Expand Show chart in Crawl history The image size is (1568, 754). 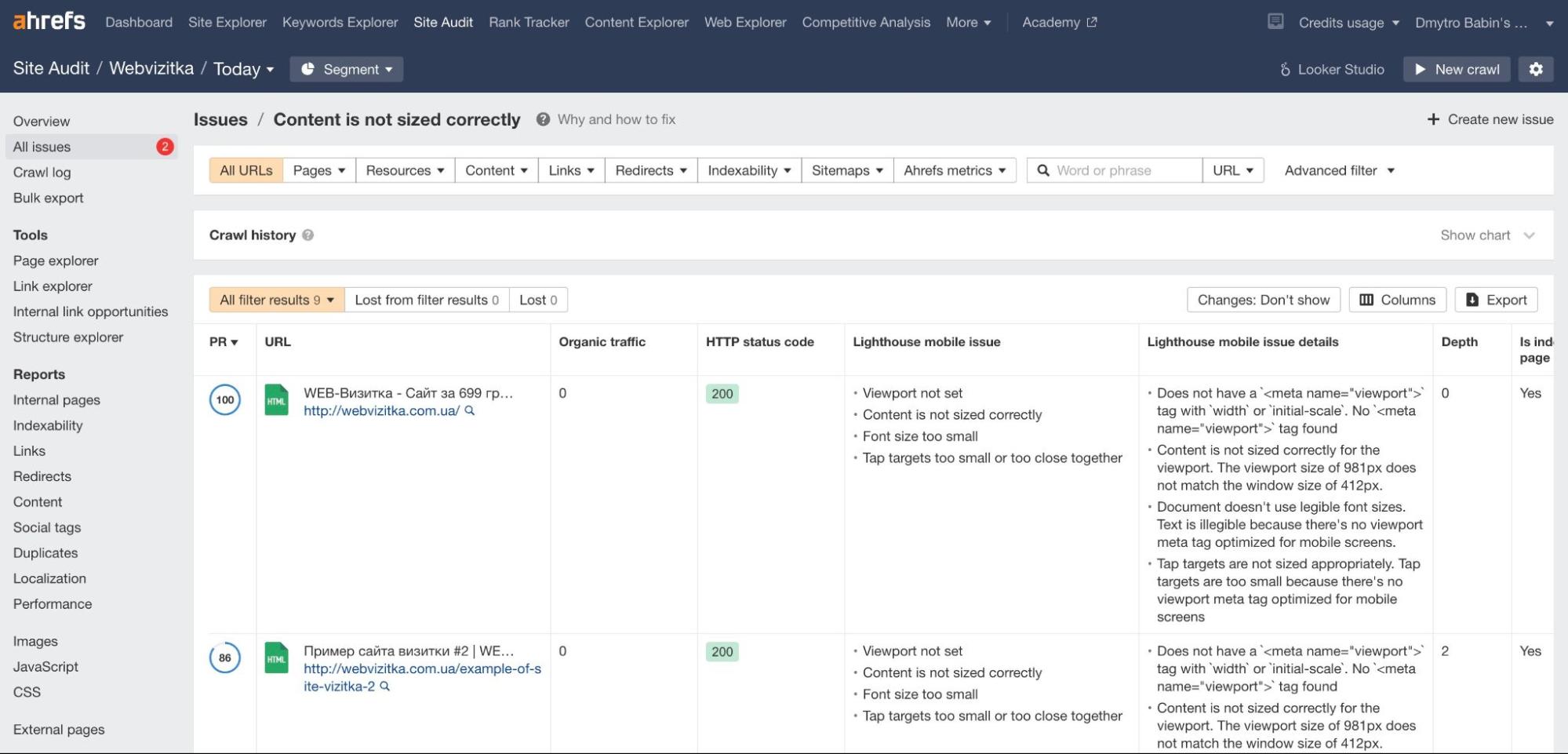pyautogui.click(x=1486, y=235)
